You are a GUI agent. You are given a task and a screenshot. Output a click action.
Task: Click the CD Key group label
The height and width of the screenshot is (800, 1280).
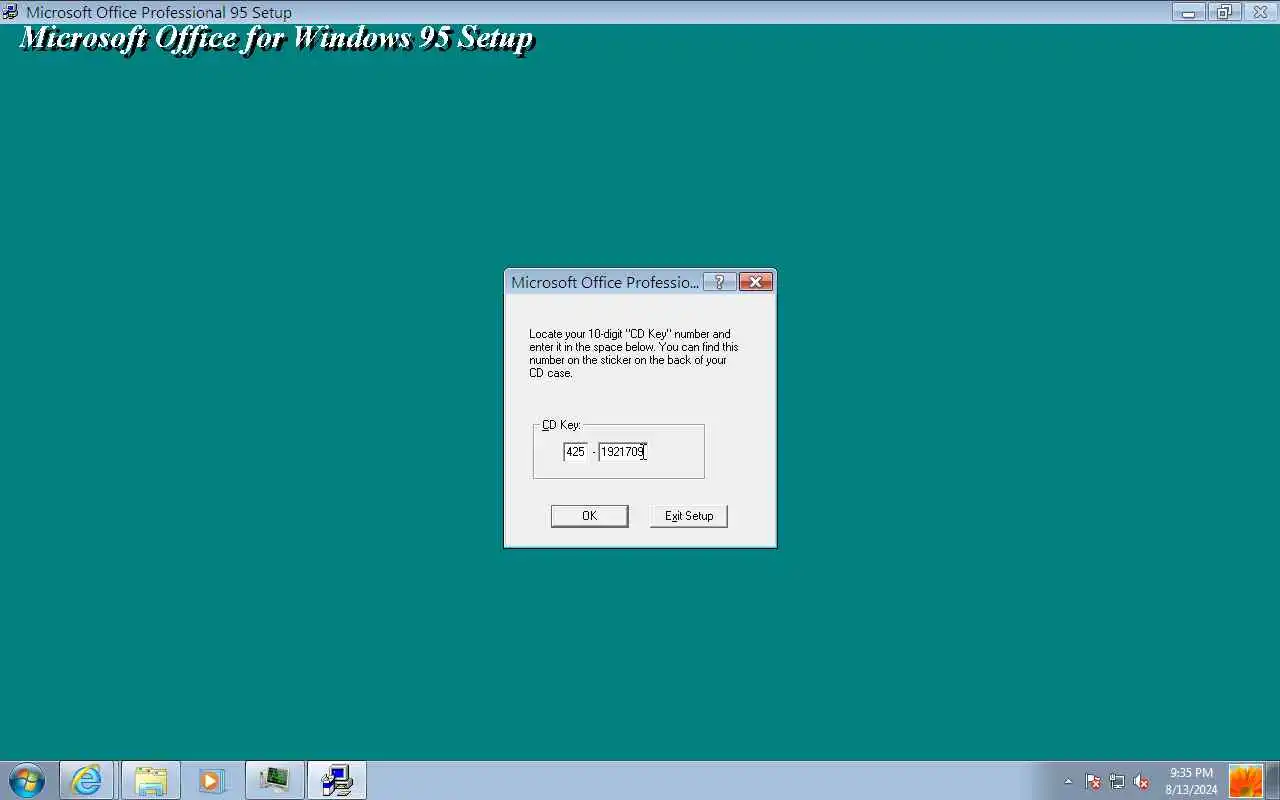(561, 425)
